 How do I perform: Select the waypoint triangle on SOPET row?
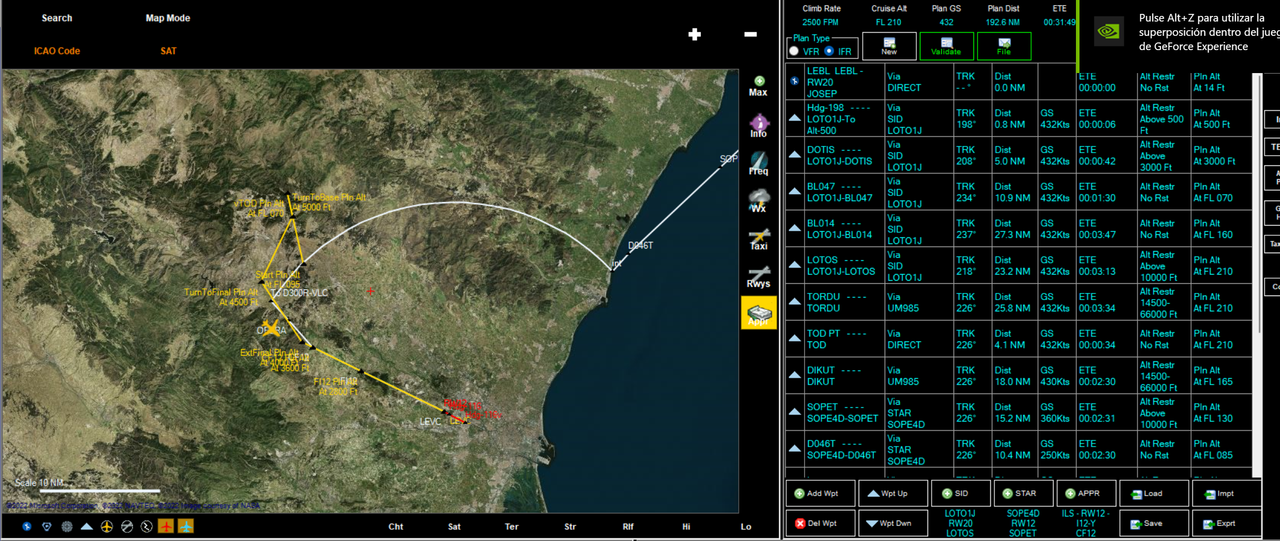coord(795,412)
